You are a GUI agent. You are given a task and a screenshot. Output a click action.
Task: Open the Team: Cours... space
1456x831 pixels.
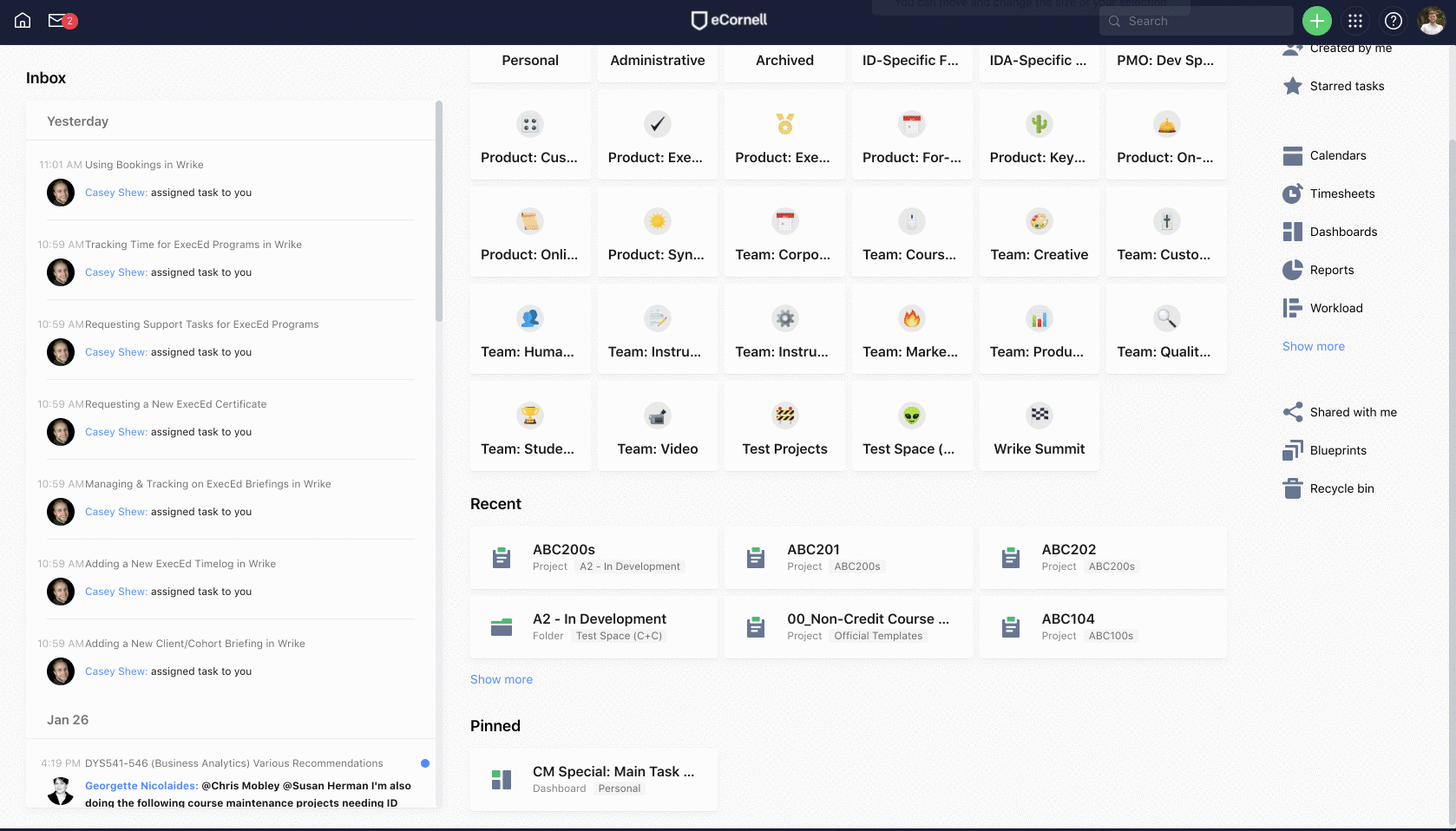click(x=911, y=232)
